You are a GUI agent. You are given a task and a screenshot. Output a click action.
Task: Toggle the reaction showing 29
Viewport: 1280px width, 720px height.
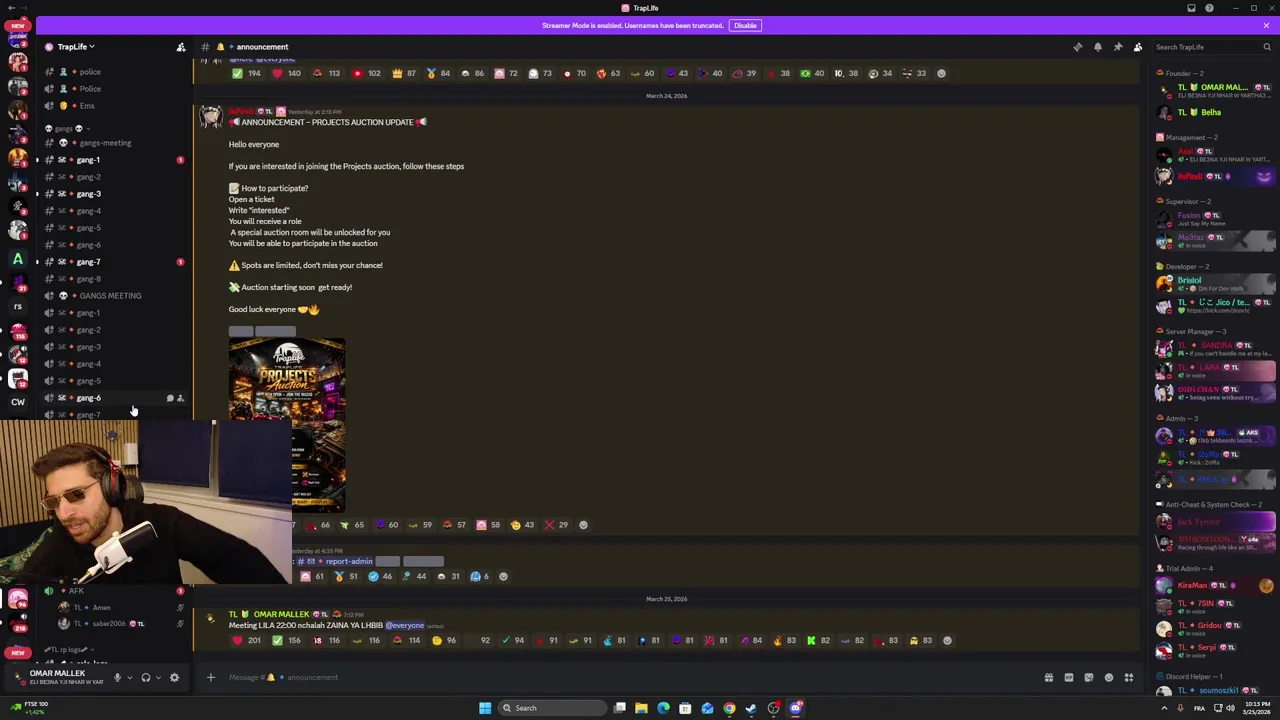[556, 524]
